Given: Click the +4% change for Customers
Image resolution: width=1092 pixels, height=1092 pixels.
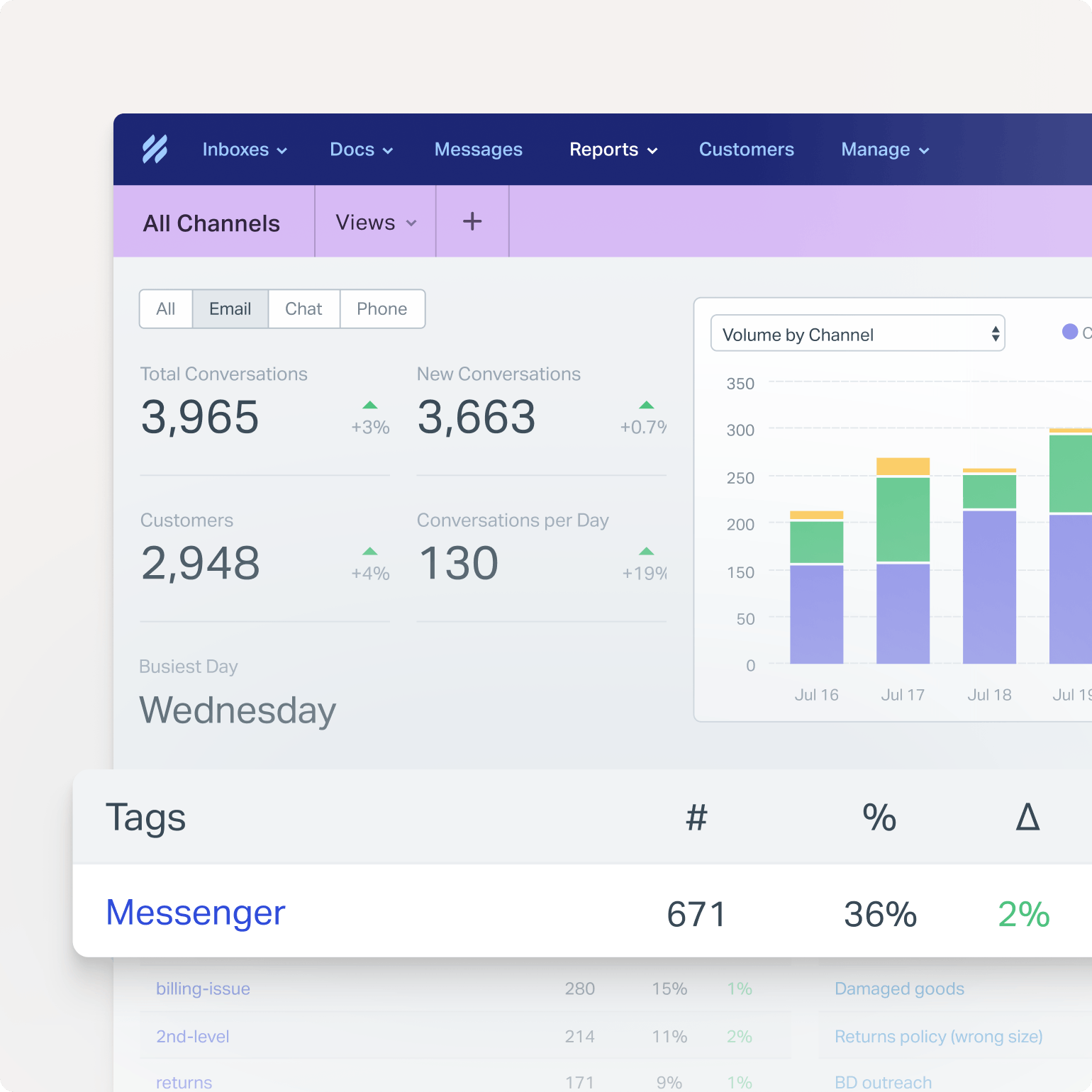Looking at the screenshot, I should point(370,573).
